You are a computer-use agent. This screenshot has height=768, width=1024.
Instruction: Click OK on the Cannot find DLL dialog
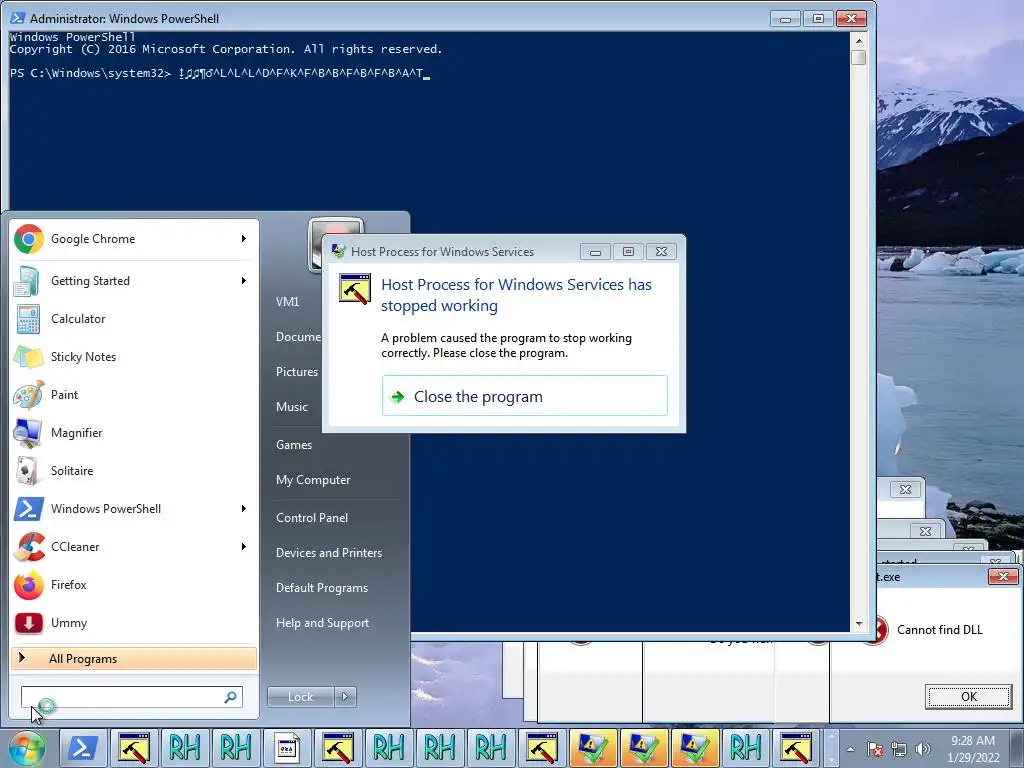[968, 697]
